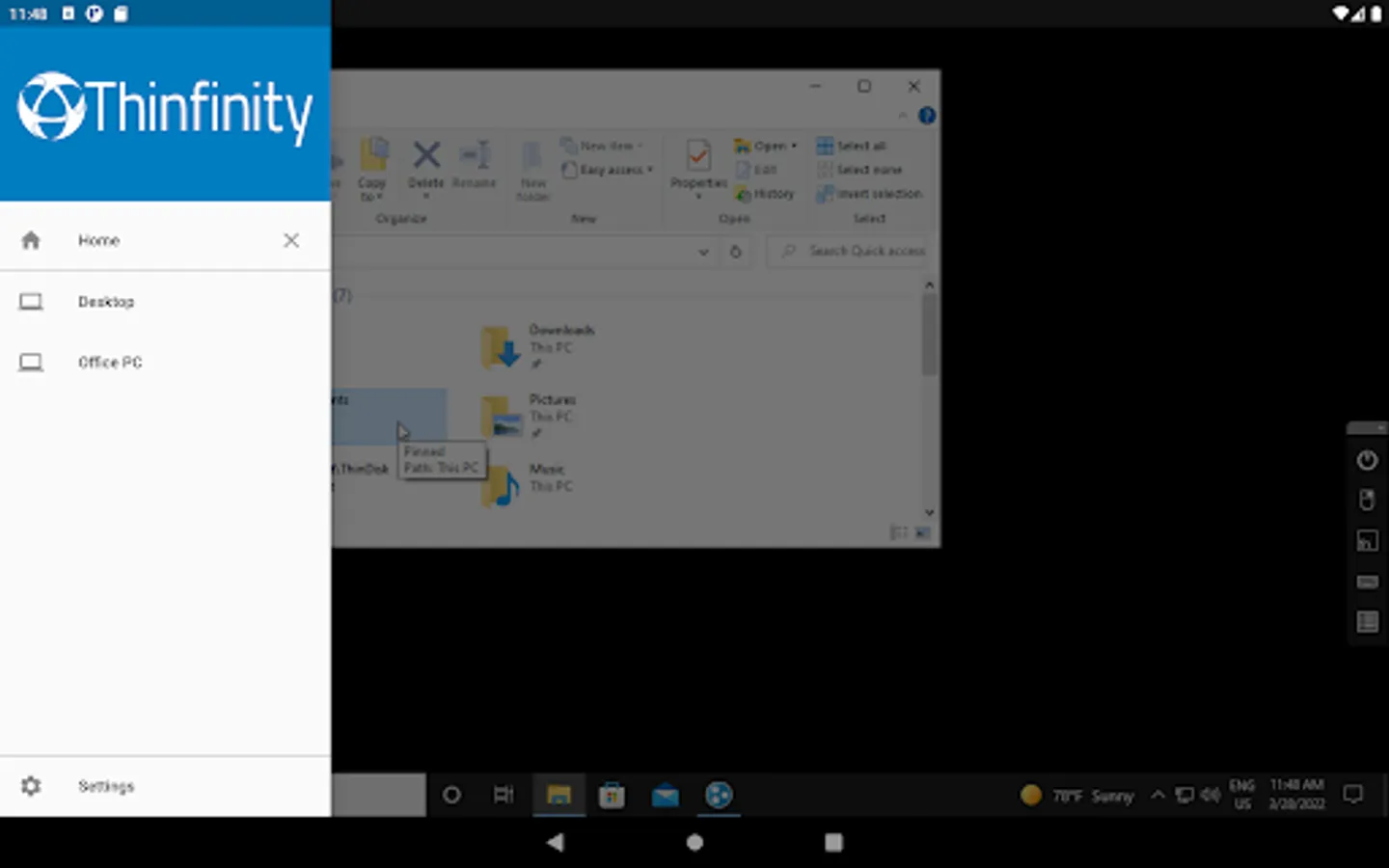Click Properties in the Explorer ribbon
The image size is (1389, 868).
click(698, 168)
